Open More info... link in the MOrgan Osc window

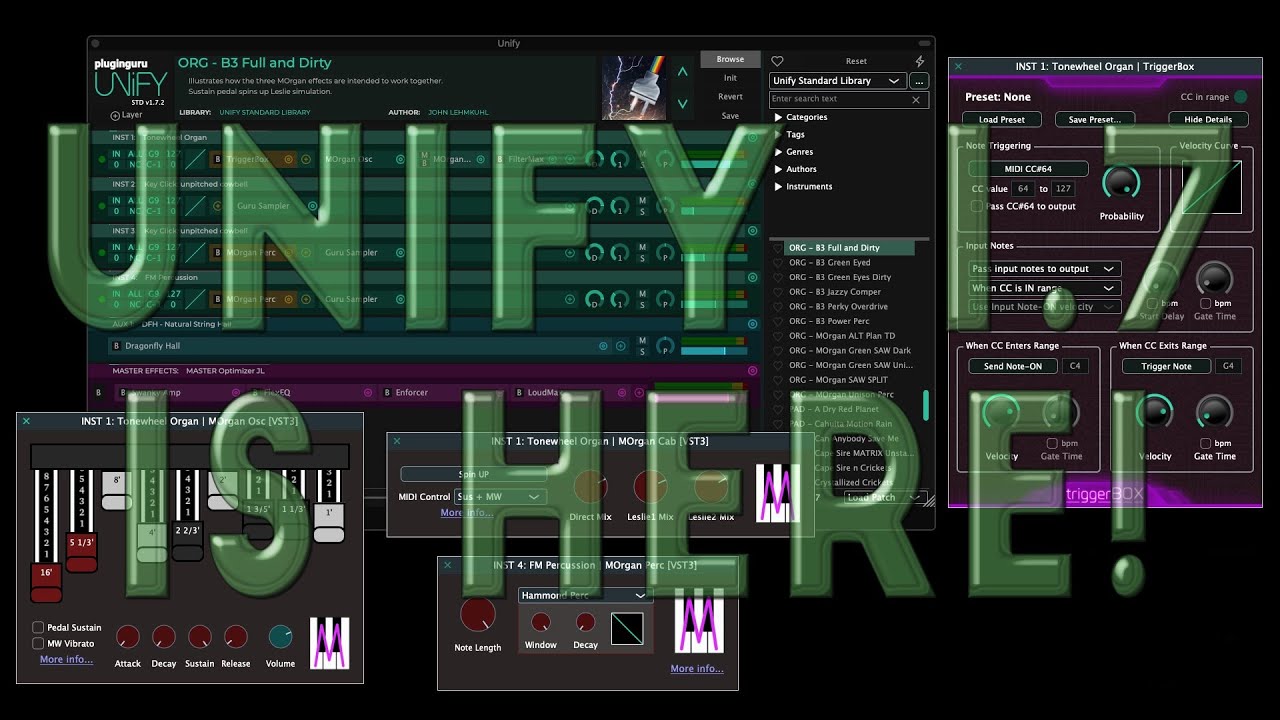[x=66, y=660]
